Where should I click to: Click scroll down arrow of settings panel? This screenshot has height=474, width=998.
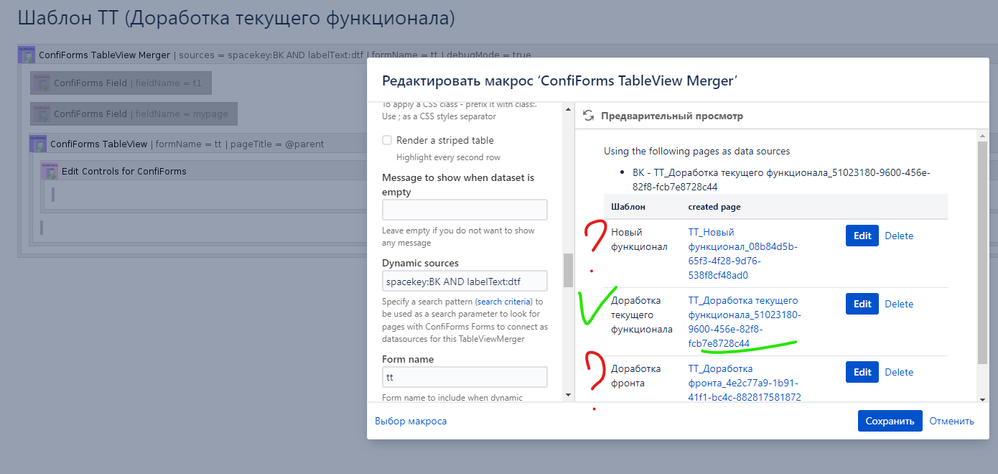point(568,395)
